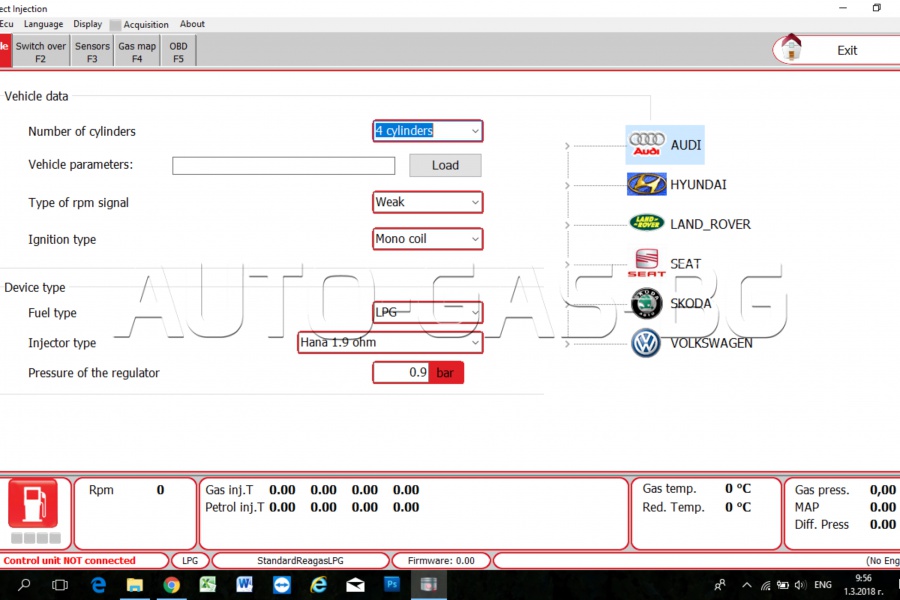Open Google Chrome from the taskbar

tap(171, 585)
